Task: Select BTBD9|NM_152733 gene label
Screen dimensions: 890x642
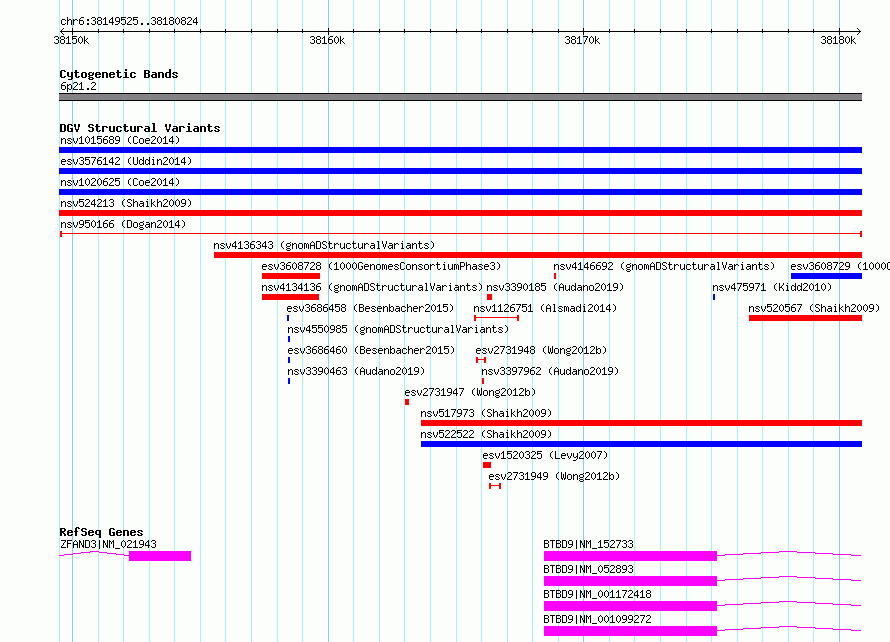Action: (588, 544)
